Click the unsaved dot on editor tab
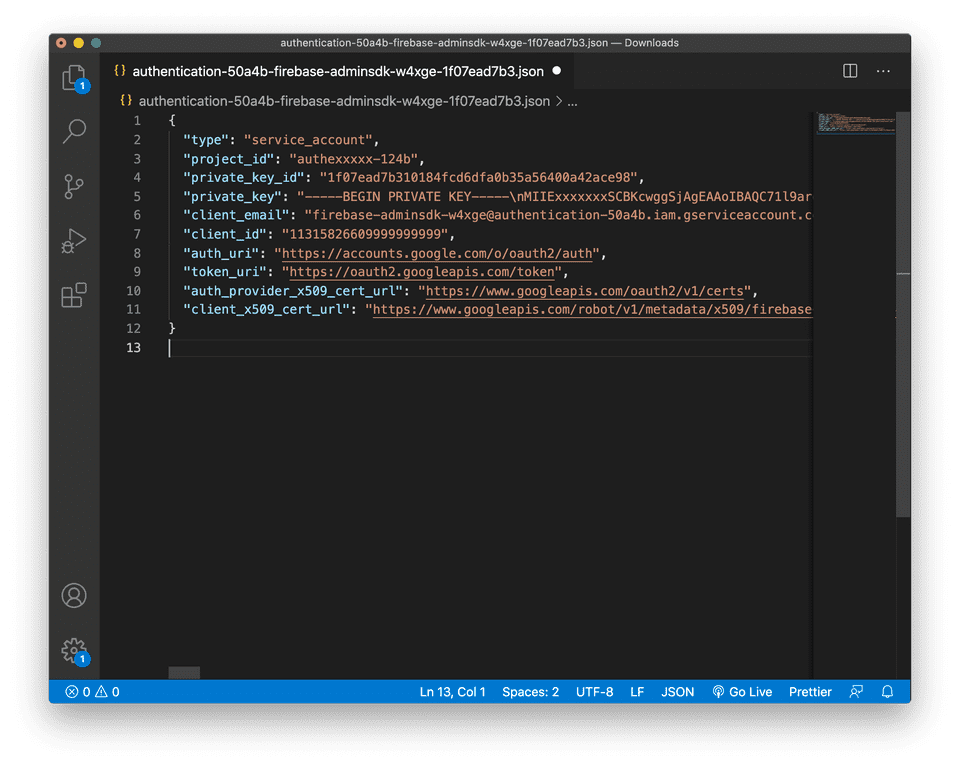Viewport: 960px width, 768px height. 557,70
